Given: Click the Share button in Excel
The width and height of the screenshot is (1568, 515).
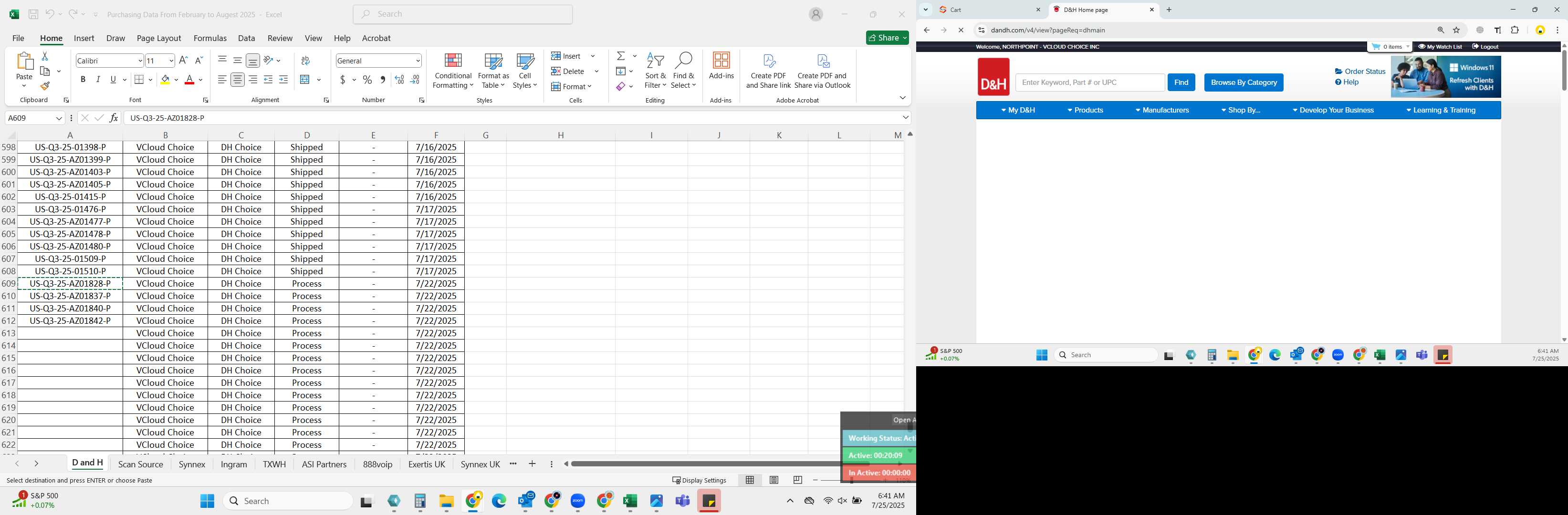Looking at the screenshot, I should click(x=887, y=38).
